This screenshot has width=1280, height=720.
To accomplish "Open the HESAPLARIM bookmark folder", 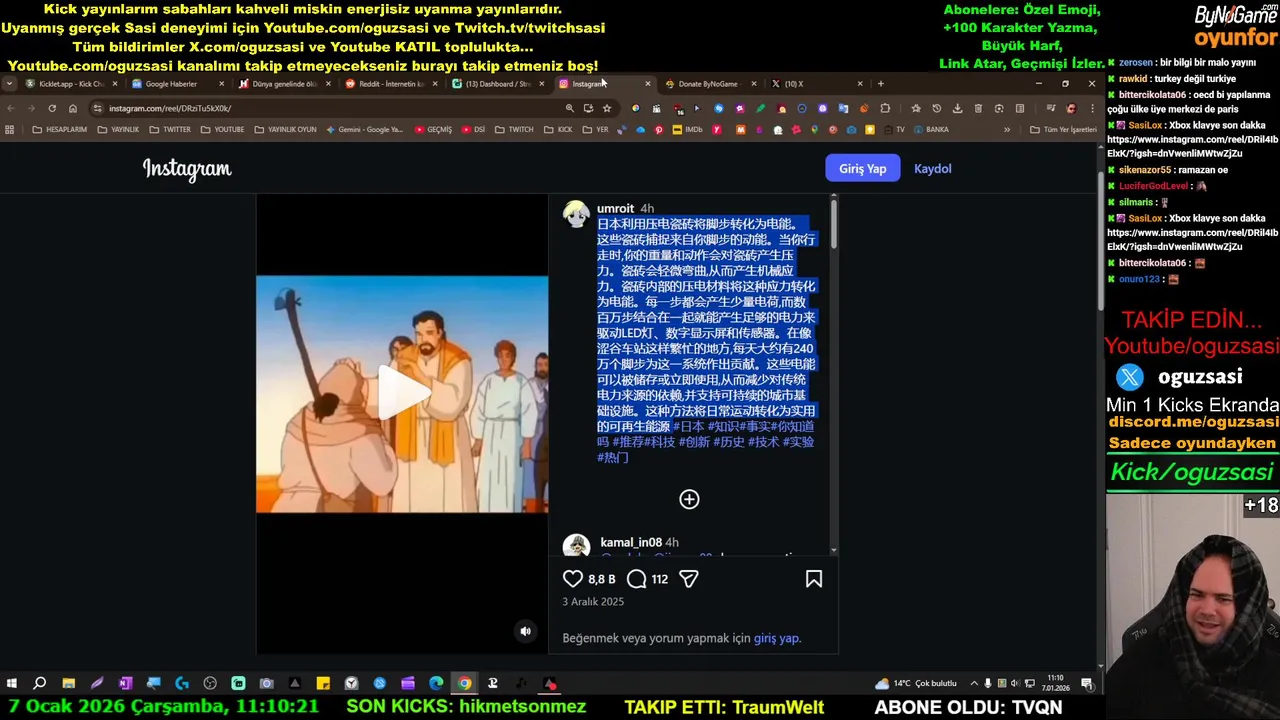I will [59, 129].
